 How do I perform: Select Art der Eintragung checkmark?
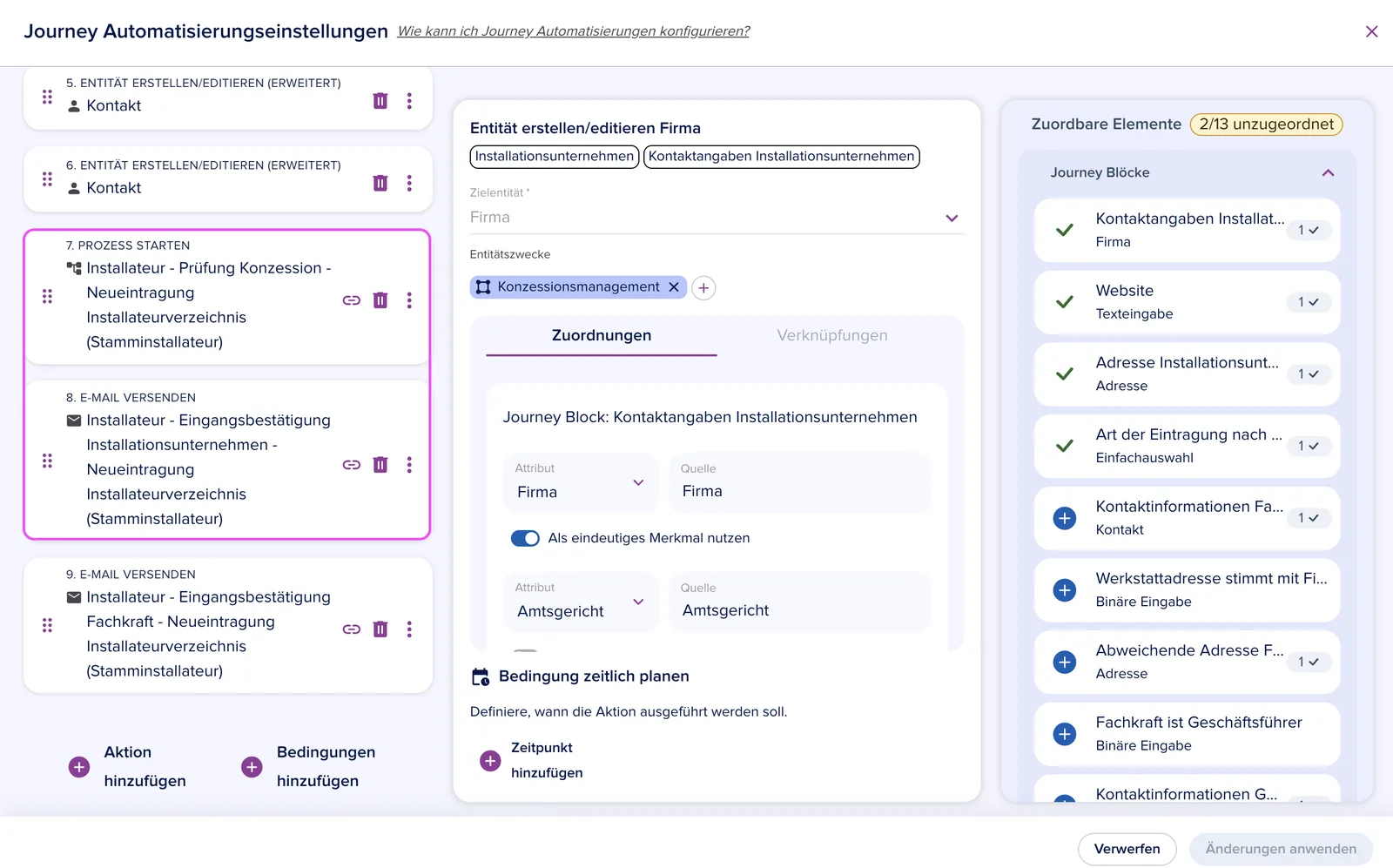[1064, 446]
